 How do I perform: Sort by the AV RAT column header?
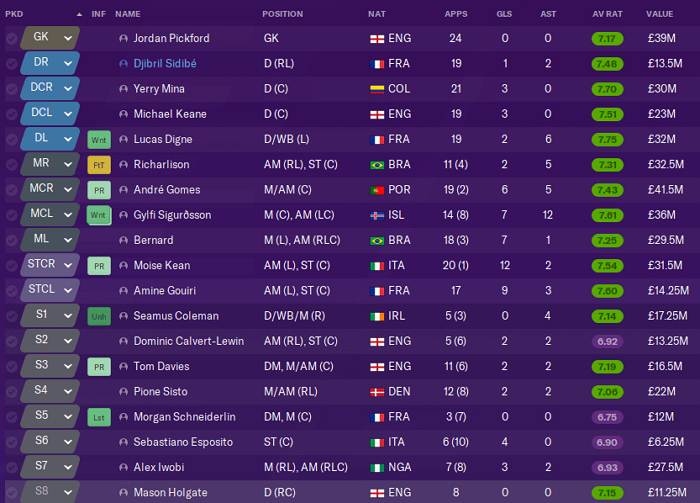click(x=607, y=14)
